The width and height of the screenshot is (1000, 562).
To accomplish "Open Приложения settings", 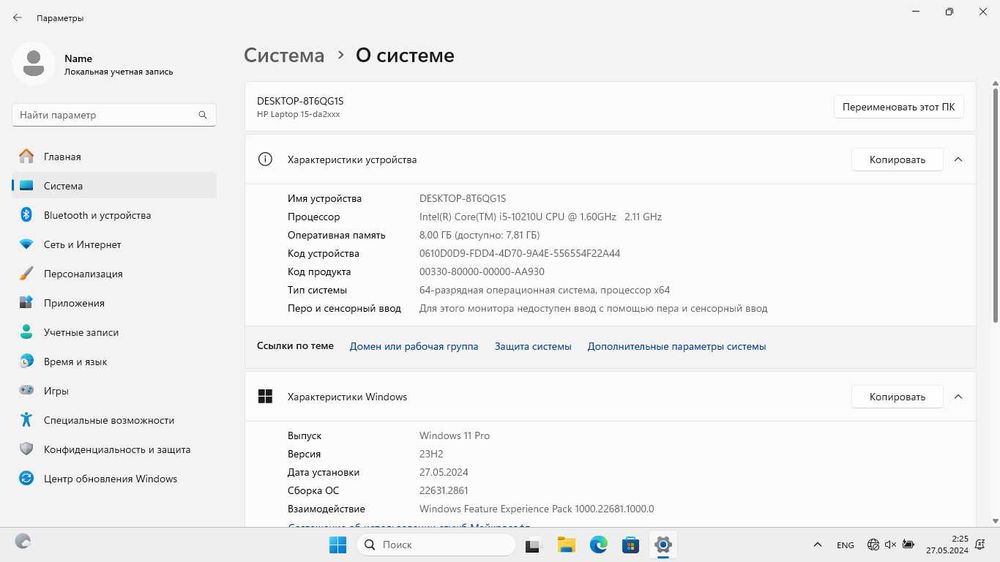I will (x=114, y=303).
